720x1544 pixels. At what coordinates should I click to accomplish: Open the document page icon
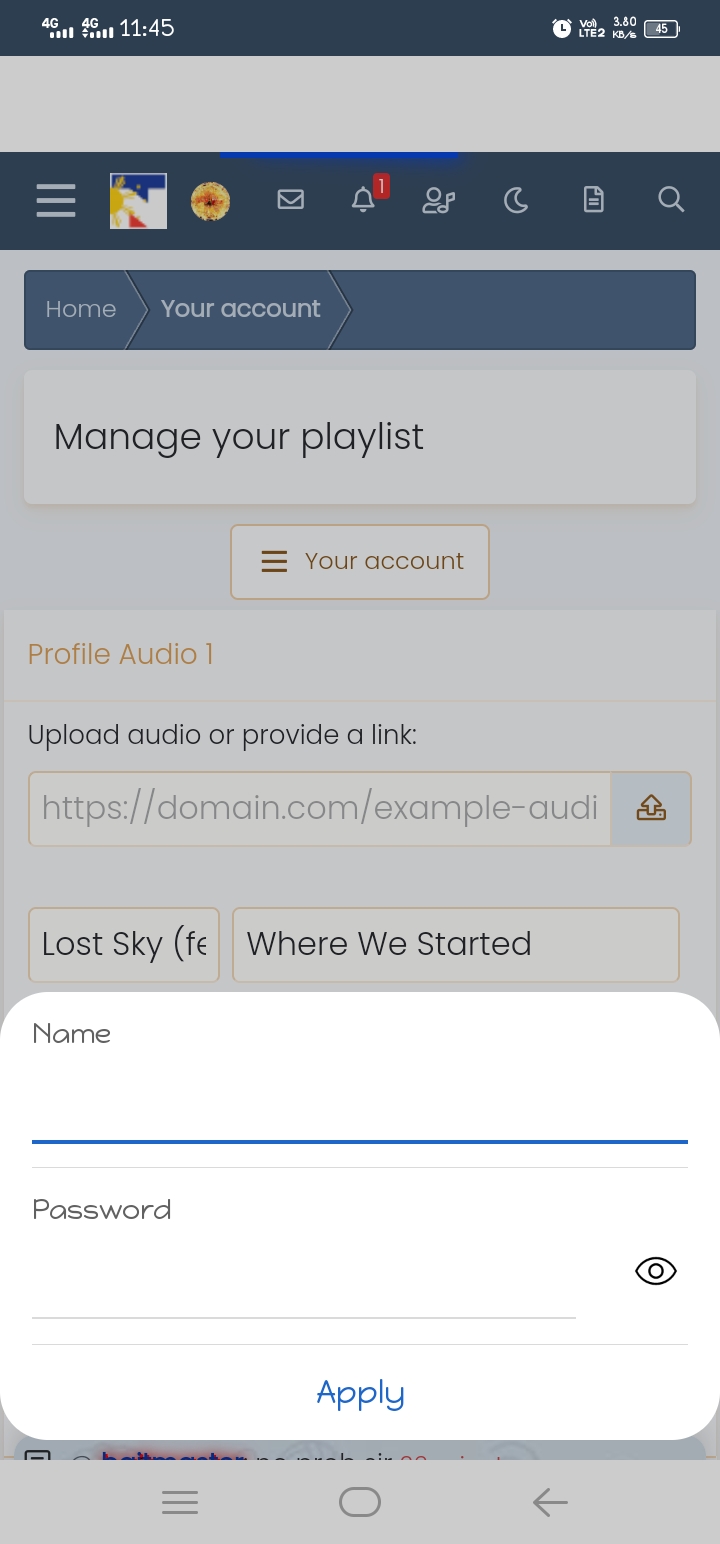tap(594, 200)
